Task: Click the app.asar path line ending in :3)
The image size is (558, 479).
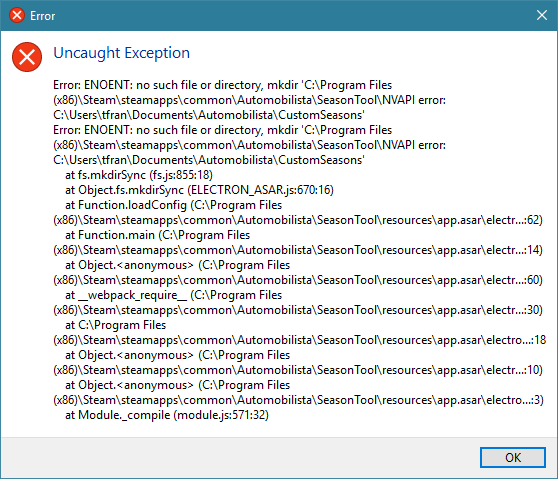Action: tap(299, 400)
